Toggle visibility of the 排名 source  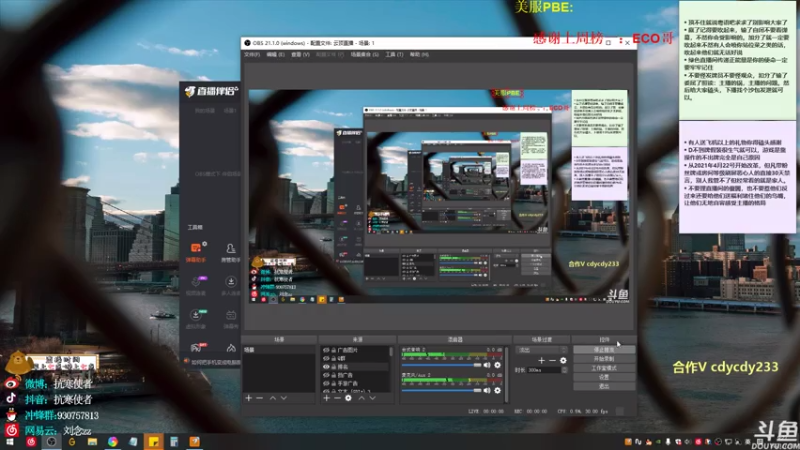326,367
